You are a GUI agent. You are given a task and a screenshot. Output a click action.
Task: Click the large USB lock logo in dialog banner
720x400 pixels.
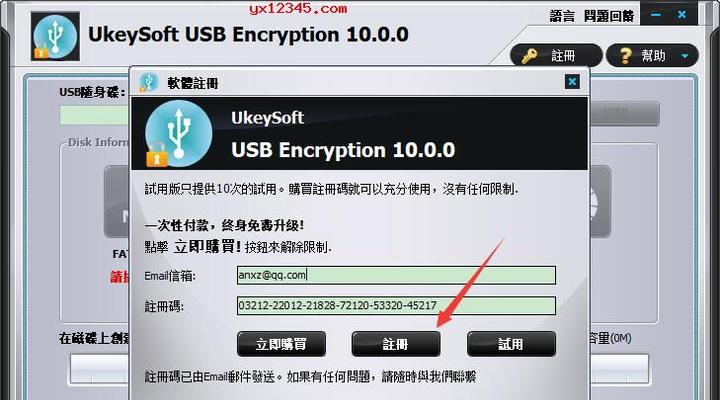click(x=178, y=134)
